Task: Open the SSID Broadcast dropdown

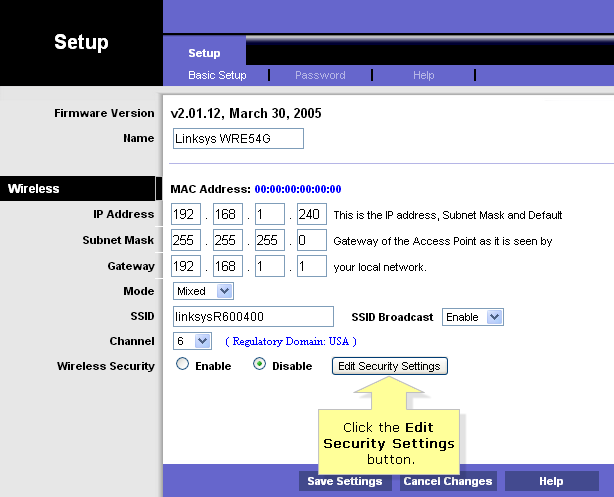Action: click(x=473, y=317)
